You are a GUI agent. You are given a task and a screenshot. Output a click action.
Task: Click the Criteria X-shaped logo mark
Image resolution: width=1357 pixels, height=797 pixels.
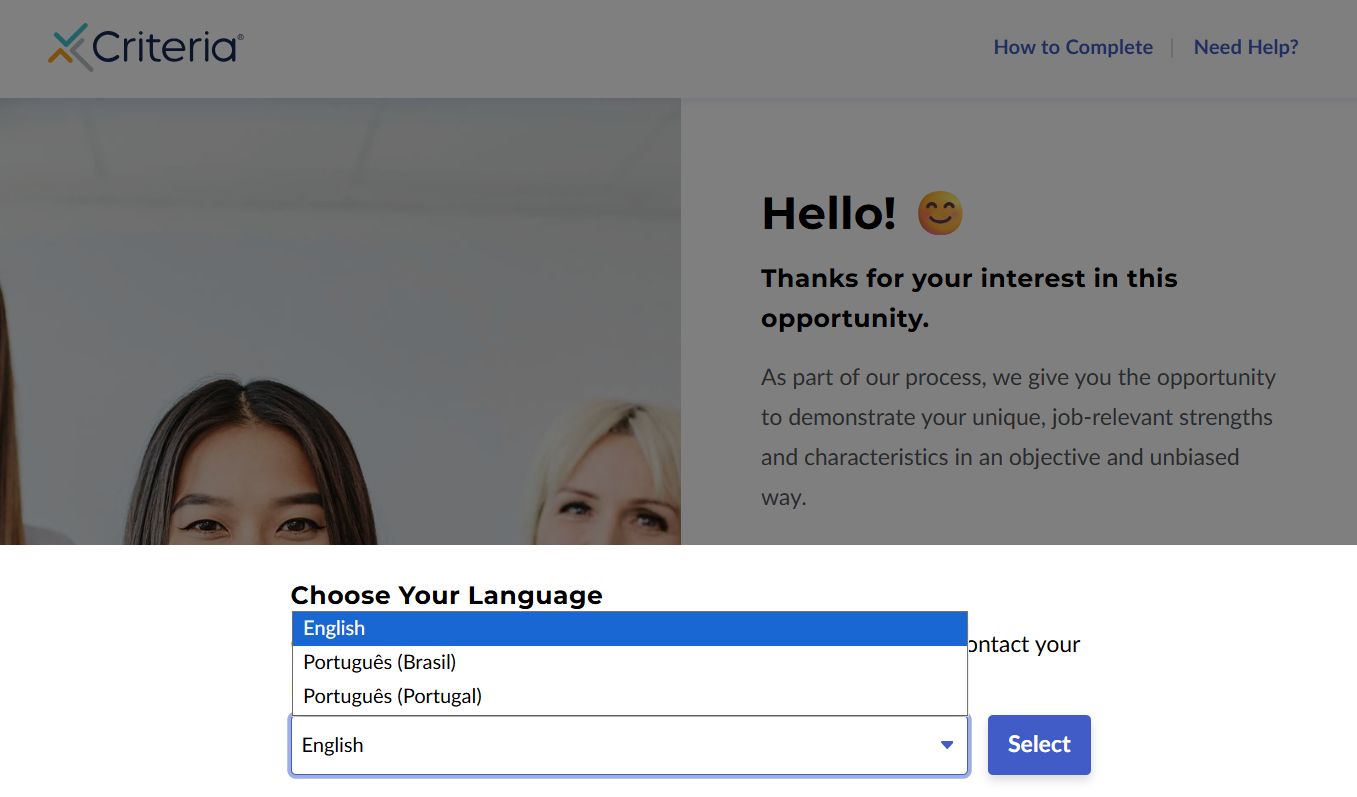click(x=70, y=47)
